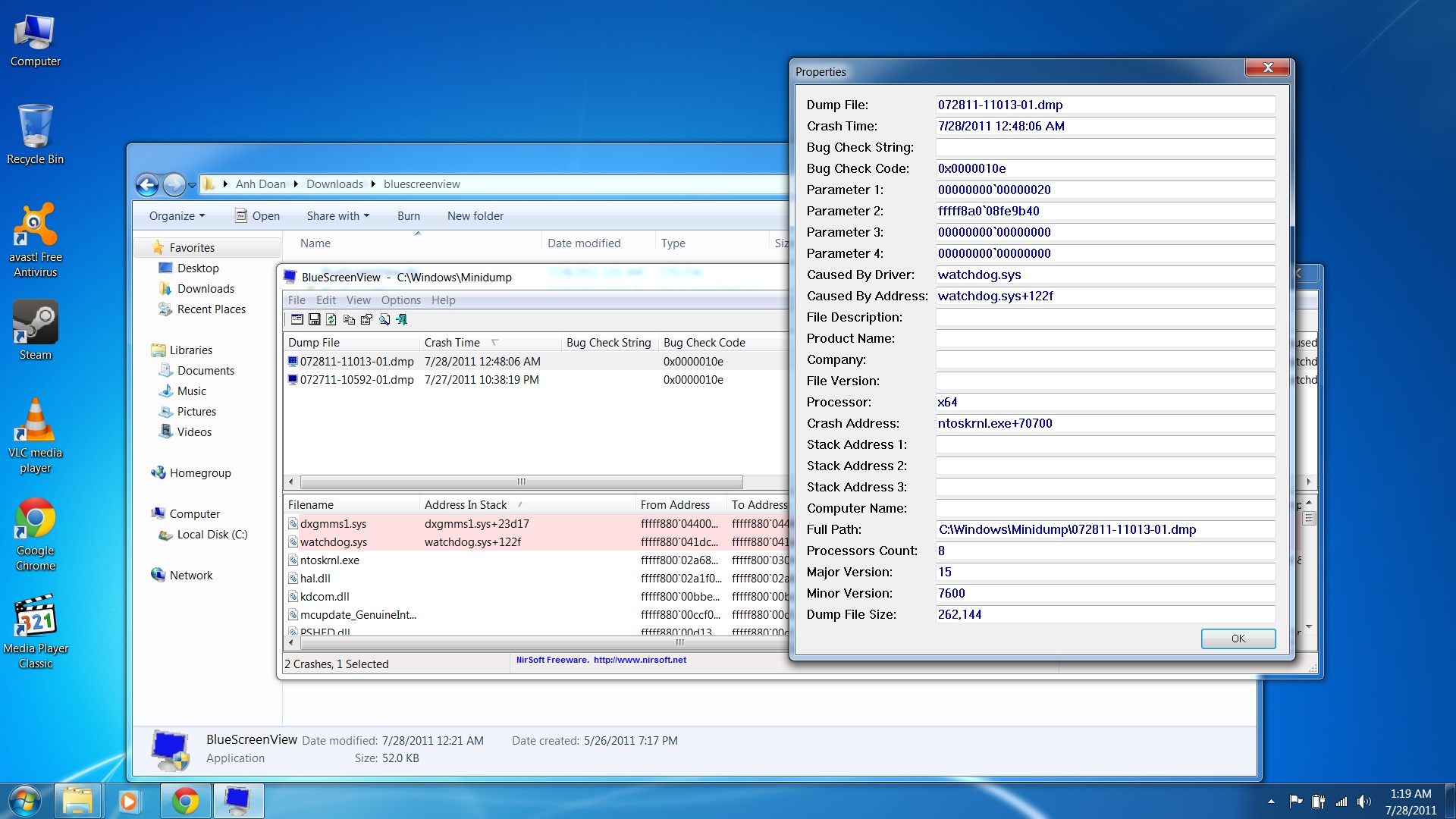Click the lower pane horizontal scrollbar thumb

pyautogui.click(x=679, y=642)
